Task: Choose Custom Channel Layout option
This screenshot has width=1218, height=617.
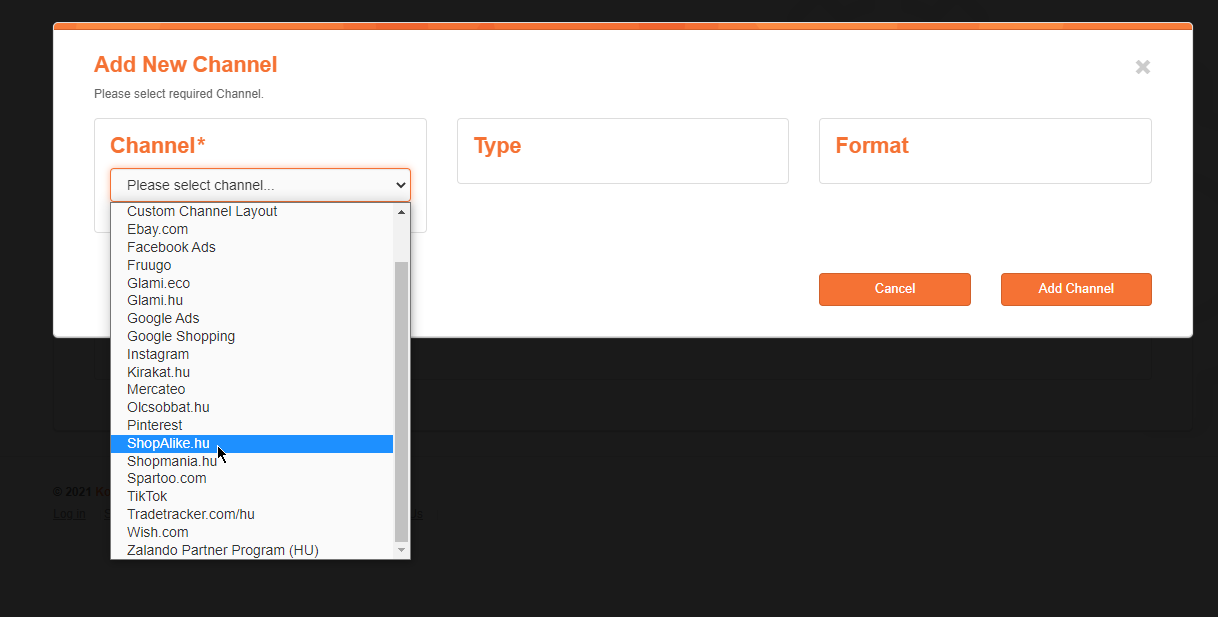Action: [x=252, y=211]
